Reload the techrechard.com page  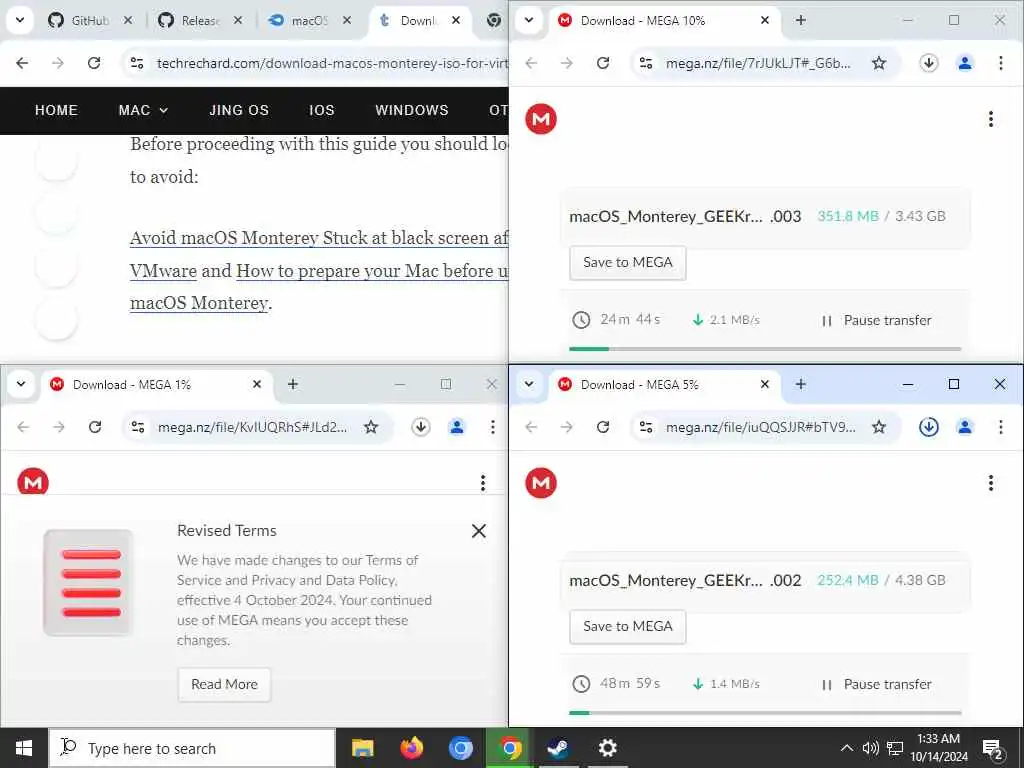click(94, 63)
